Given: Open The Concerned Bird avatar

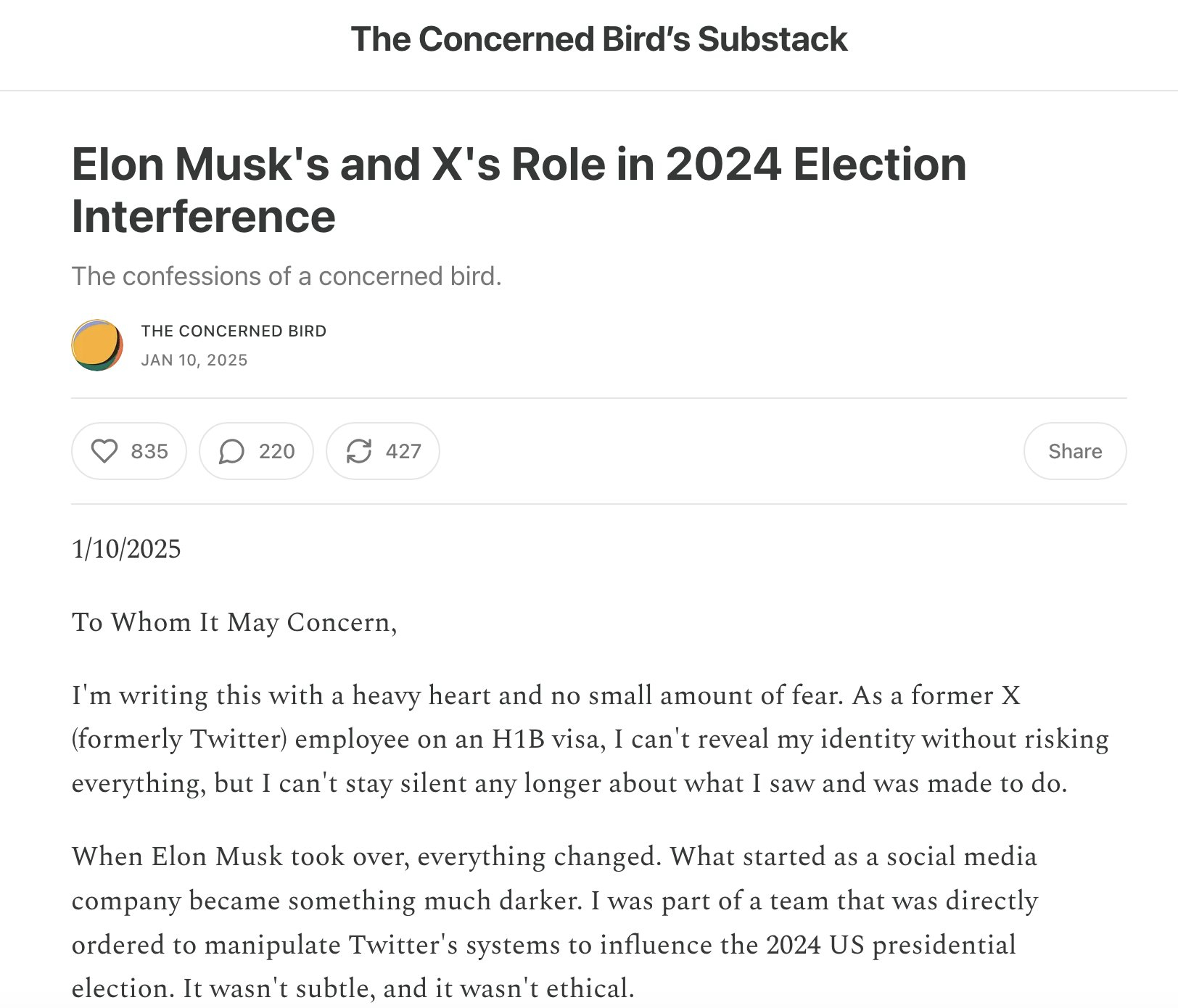Looking at the screenshot, I should (x=97, y=345).
